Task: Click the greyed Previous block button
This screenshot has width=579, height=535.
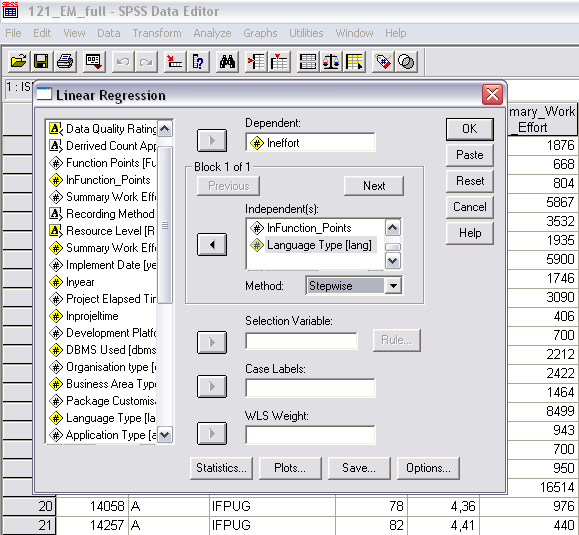Action: [x=229, y=186]
